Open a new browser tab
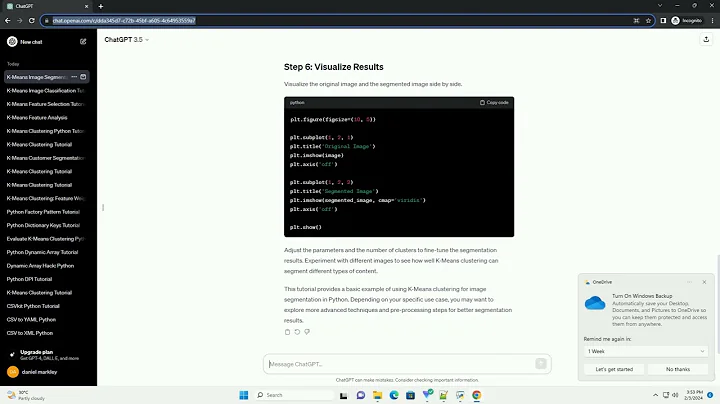The height and width of the screenshot is (404, 720). pos(101,6)
